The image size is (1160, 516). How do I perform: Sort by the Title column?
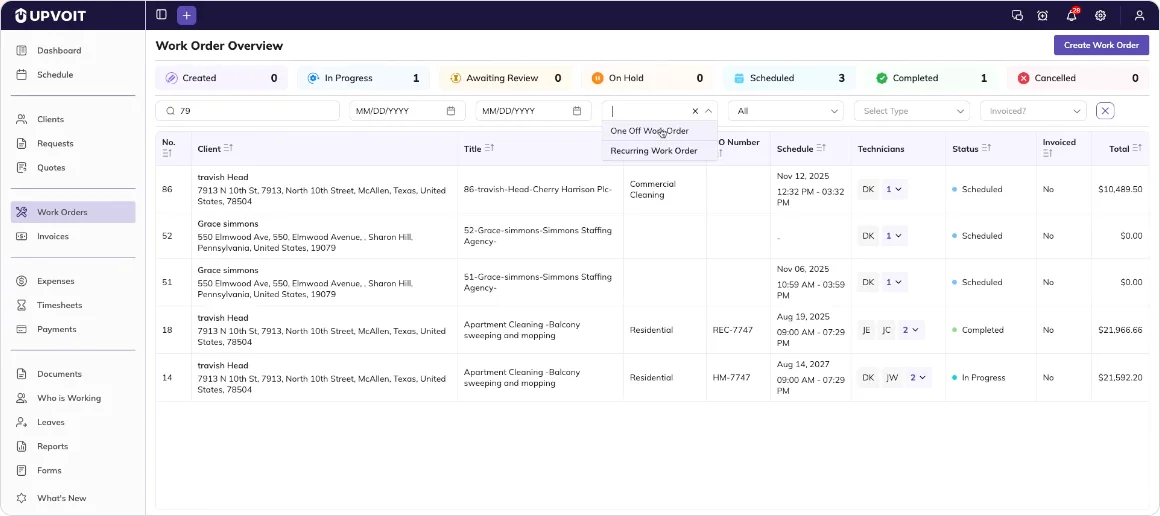tap(490, 149)
